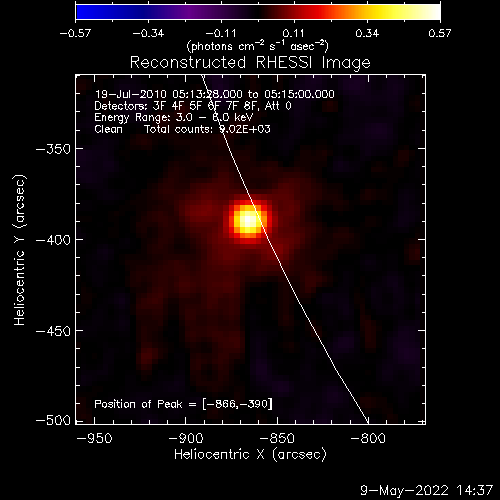
Task: Click the -0.57 colorbar tick label
Action: [x=75, y=33]
